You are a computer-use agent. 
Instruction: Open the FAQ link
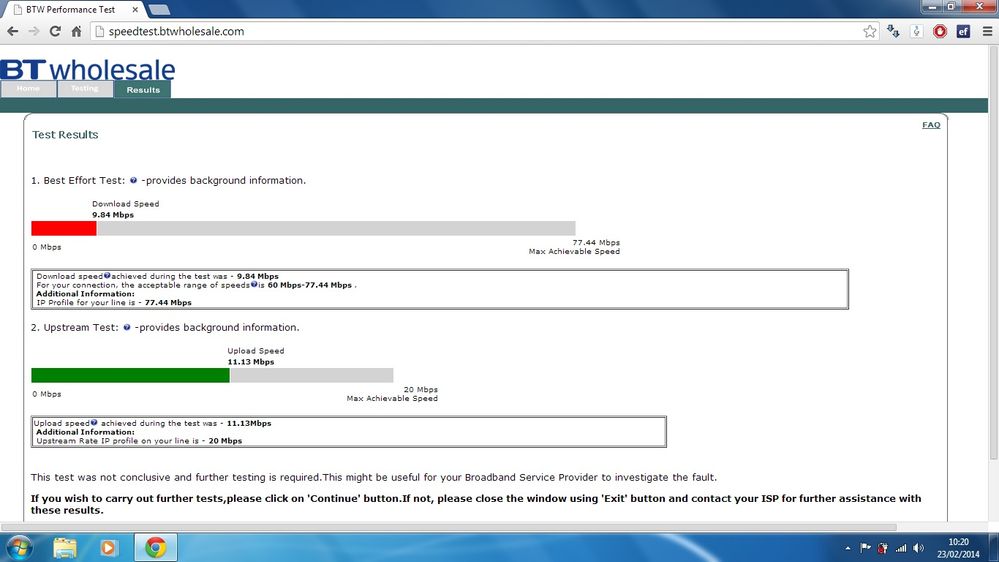pos(931,125)
